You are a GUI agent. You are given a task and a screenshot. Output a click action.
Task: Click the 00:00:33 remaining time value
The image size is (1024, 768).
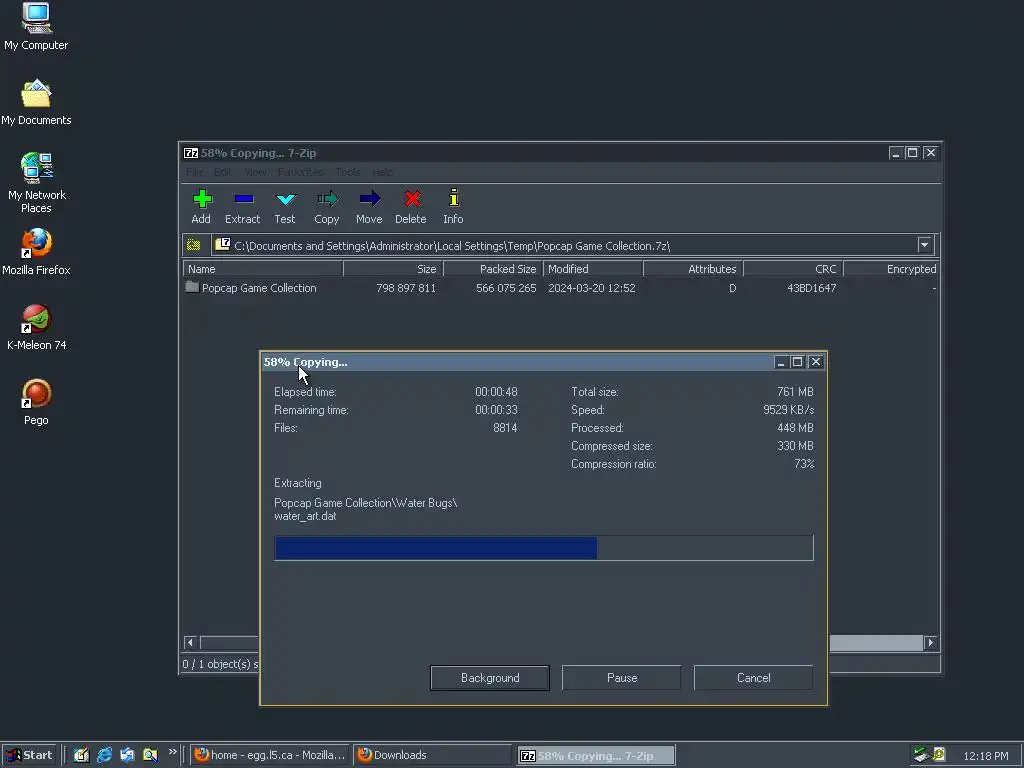(x=496, y=410)
